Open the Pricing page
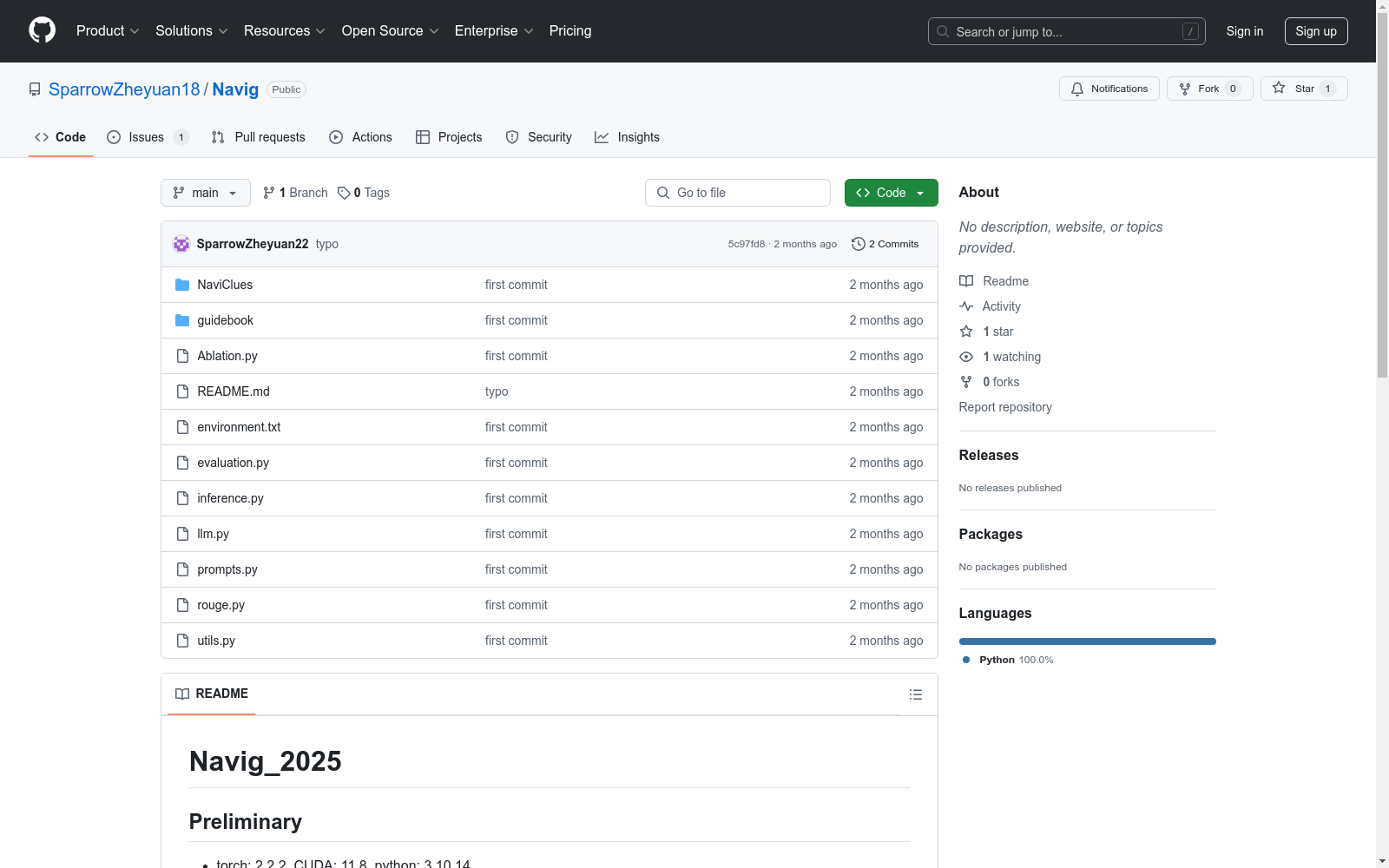This screenshot has height=868, width=1389. tap(570, 31)
